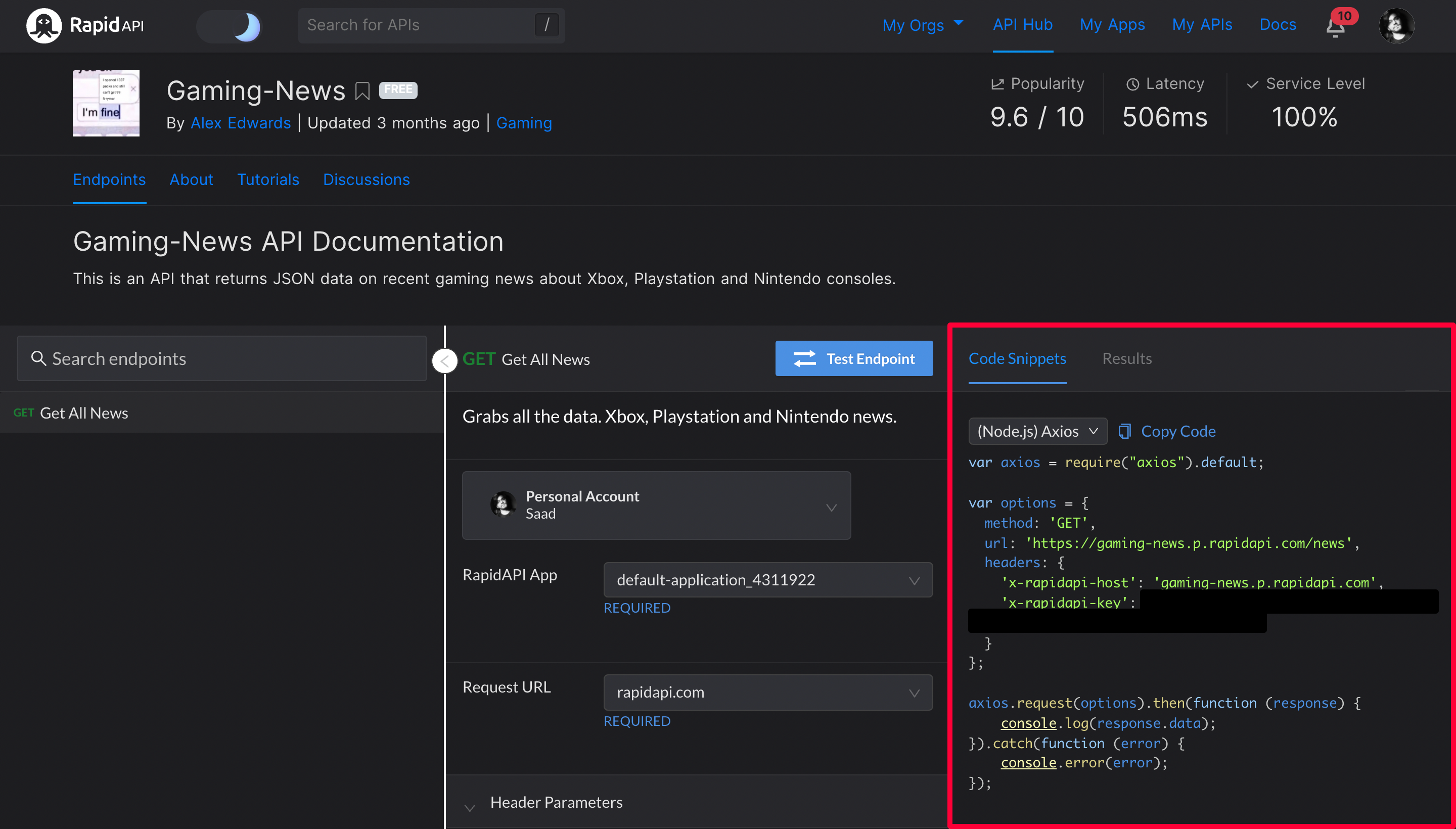Expand the Header Parameters section
Image resolution: width=1456 pixels, height=829 pixels.
[555, 802]
